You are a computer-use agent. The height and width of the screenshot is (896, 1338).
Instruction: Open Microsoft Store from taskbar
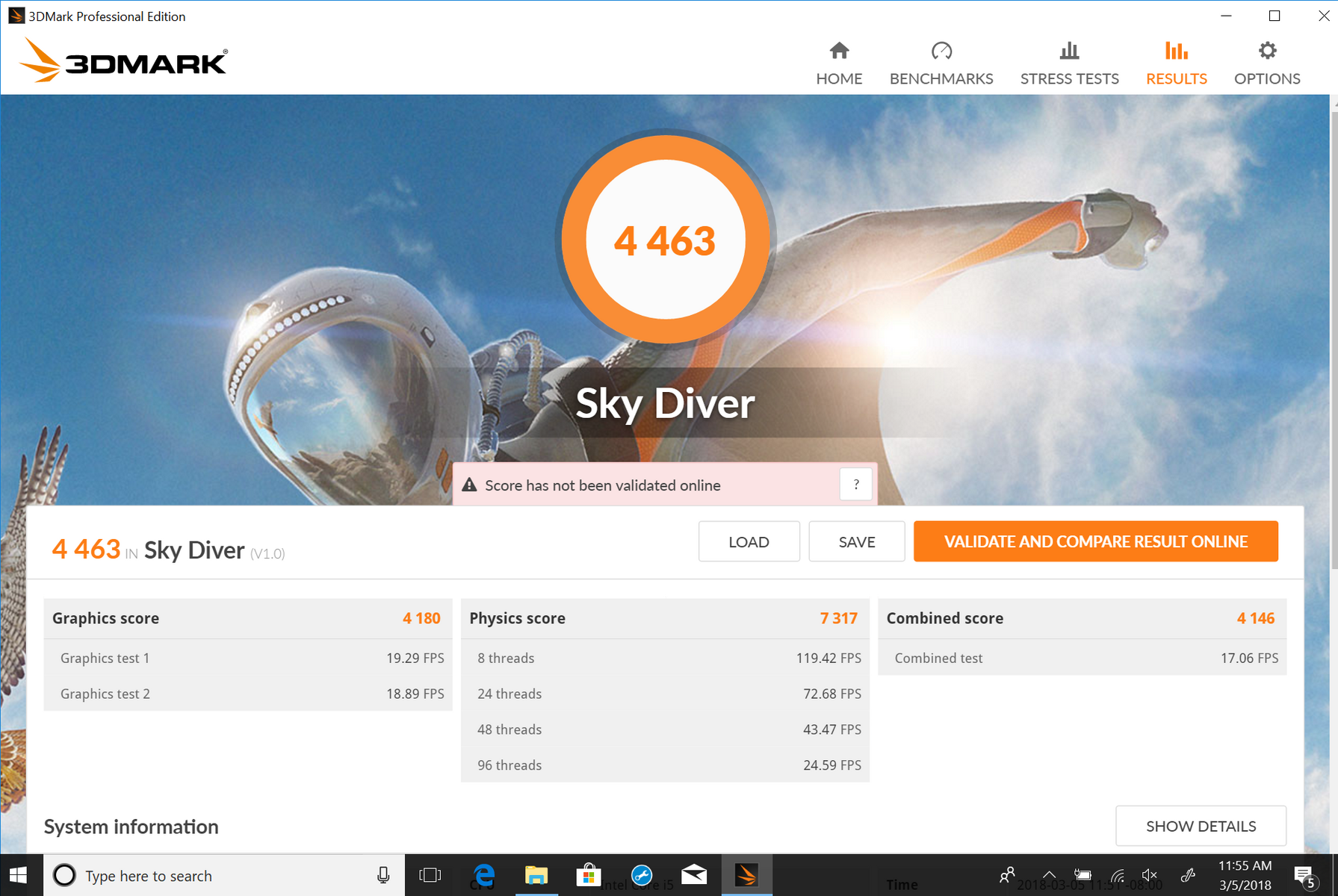589,875
